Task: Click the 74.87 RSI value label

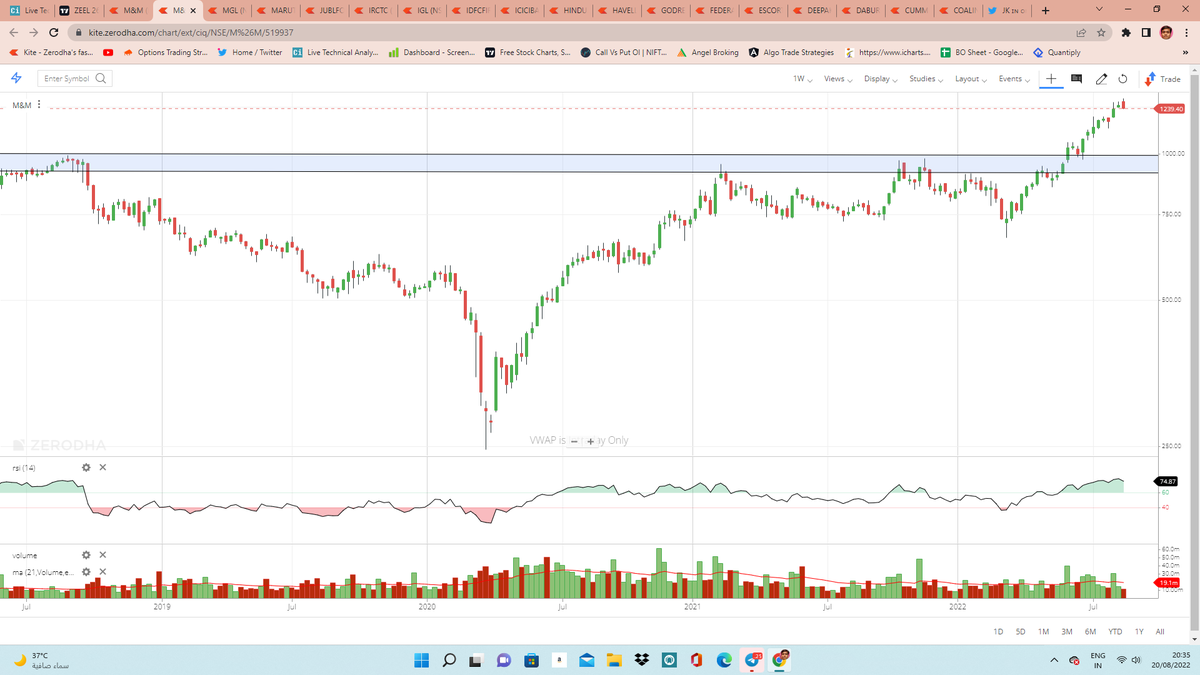Action: [1168, 481]
